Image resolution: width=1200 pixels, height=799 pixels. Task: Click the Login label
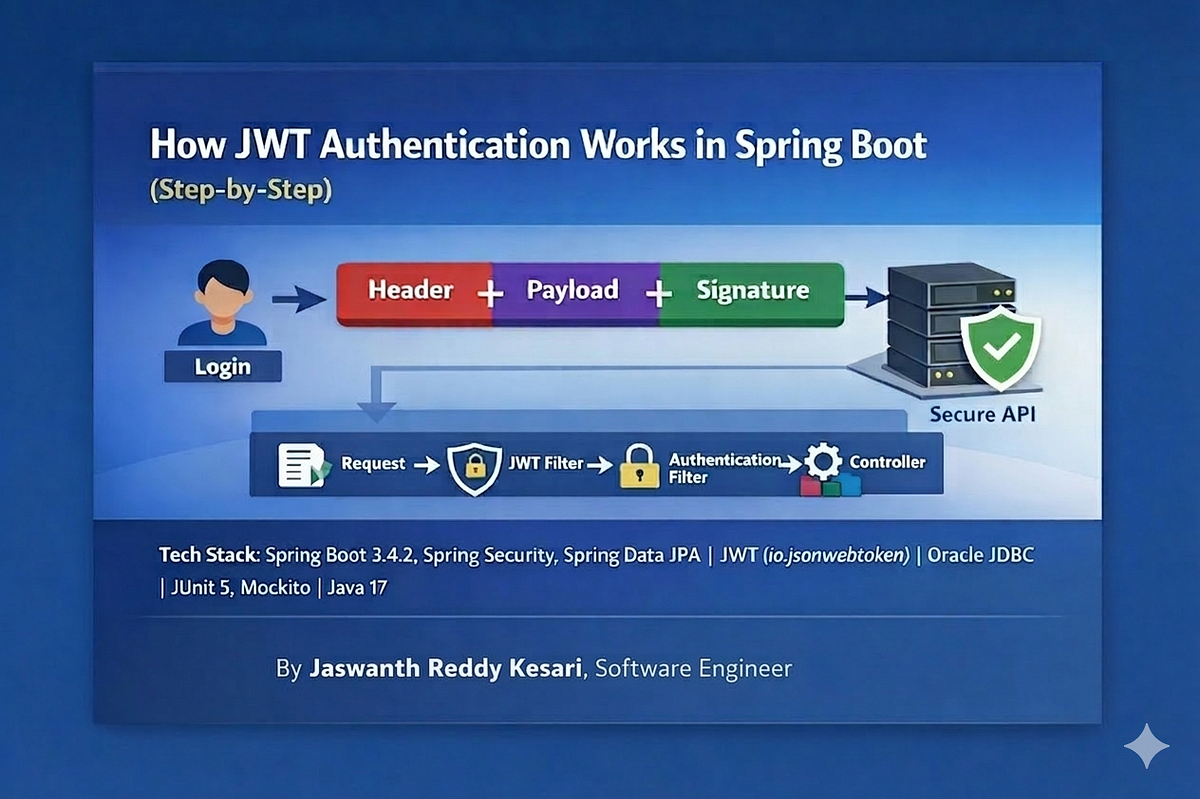[223, 366]
